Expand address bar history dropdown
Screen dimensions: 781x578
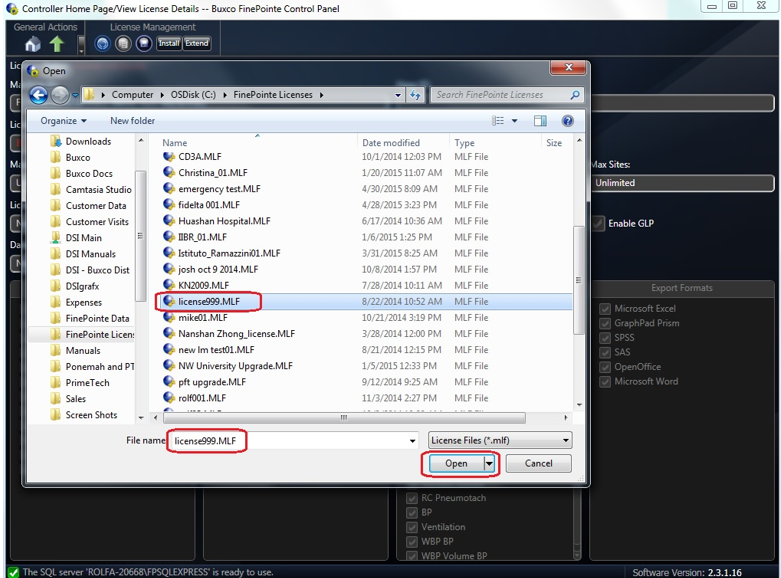(397, 95)
